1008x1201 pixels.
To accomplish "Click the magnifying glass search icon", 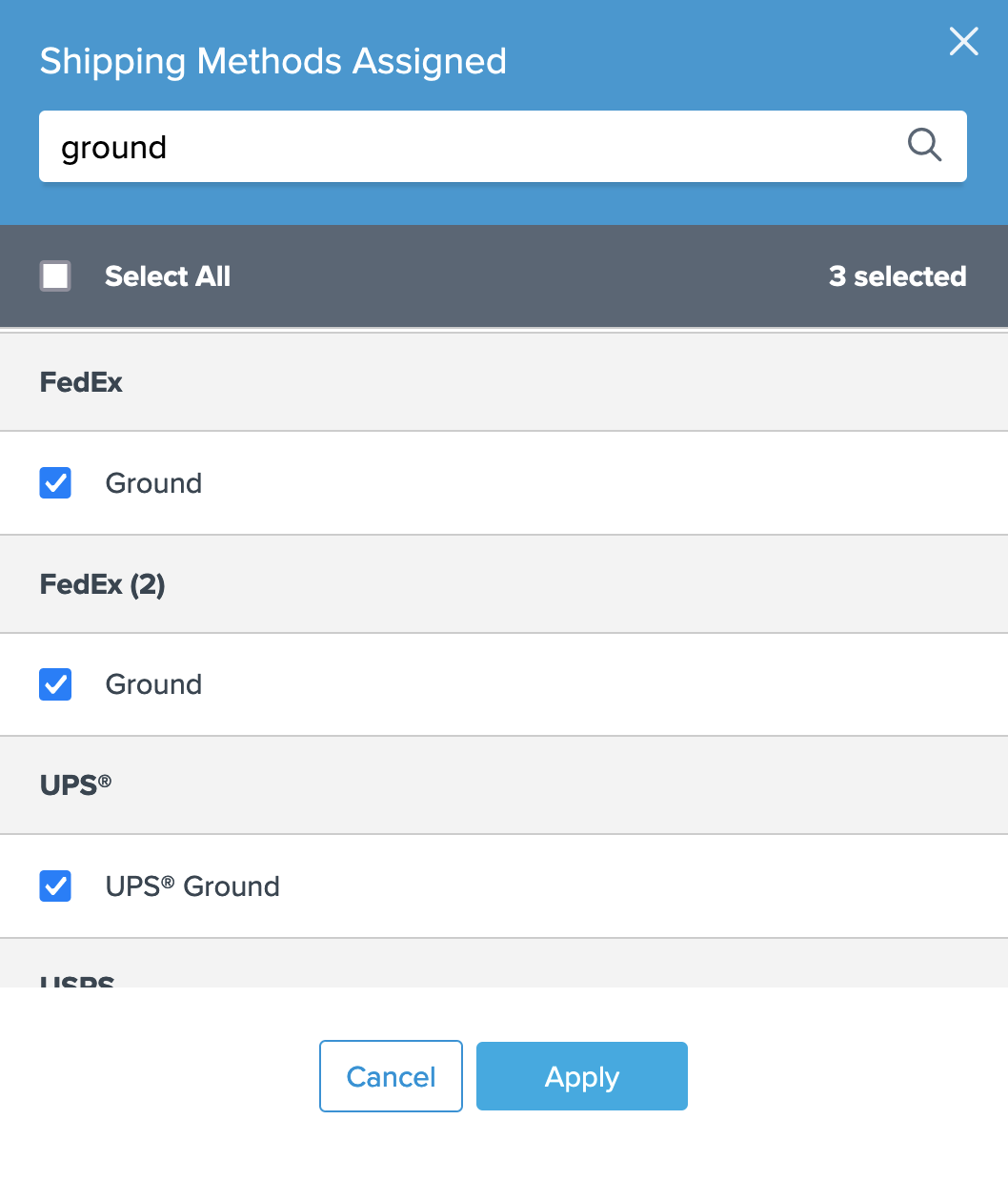I will click(923, 146).
